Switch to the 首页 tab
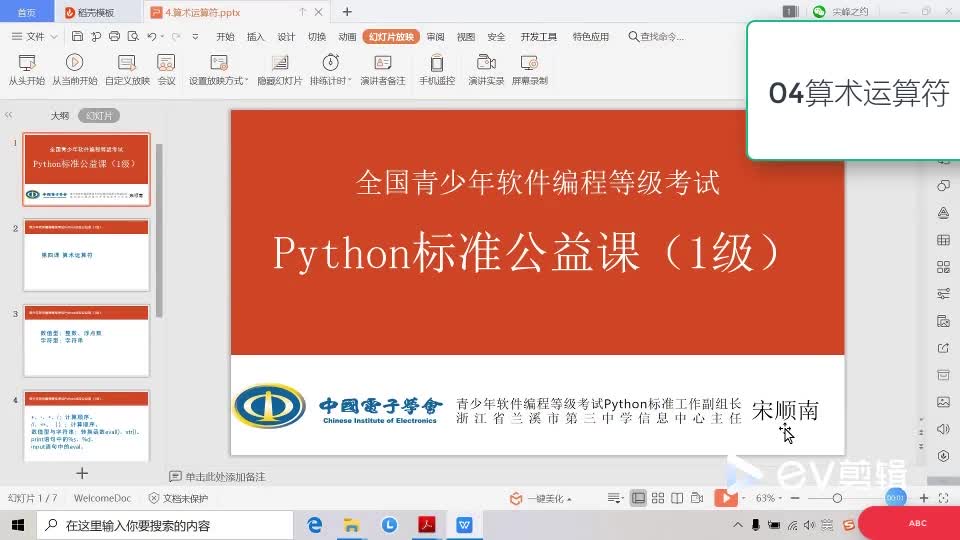Viewport: 960px width, 540px height. click(26, 12)
